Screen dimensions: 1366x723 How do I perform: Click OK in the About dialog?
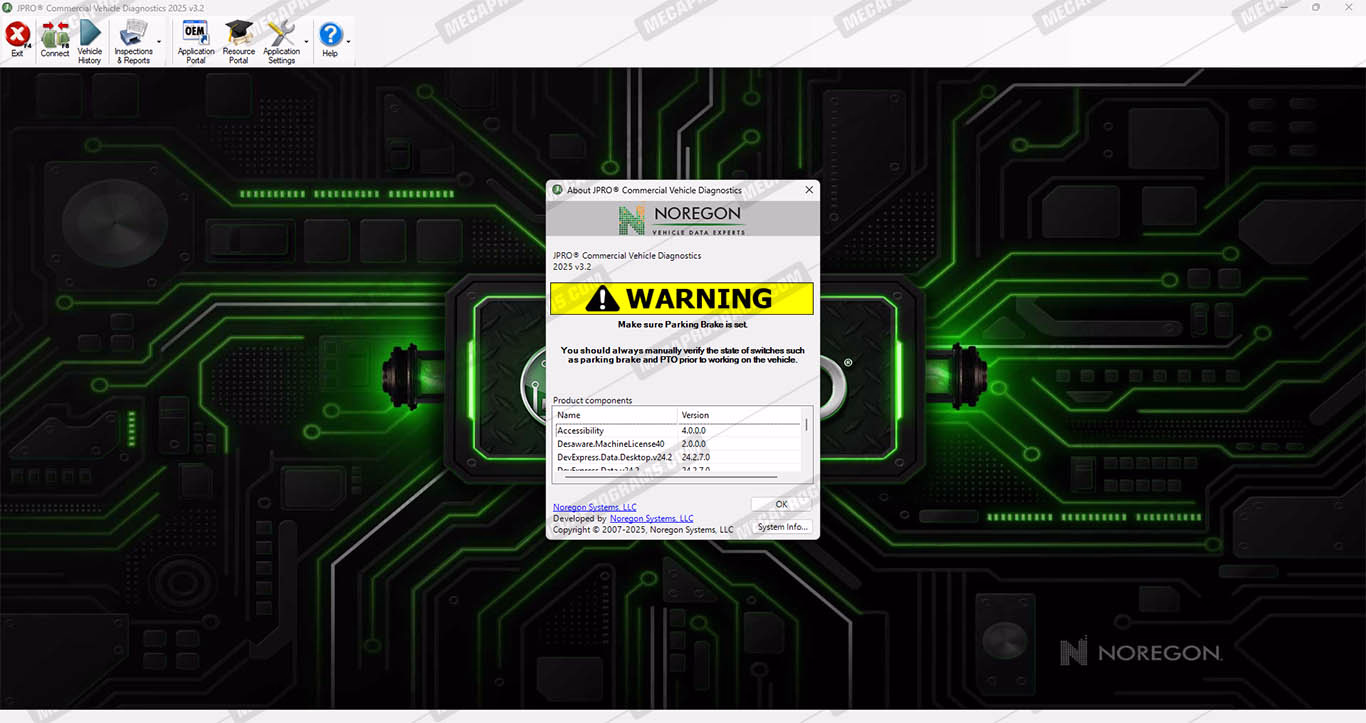coord(781,504)
